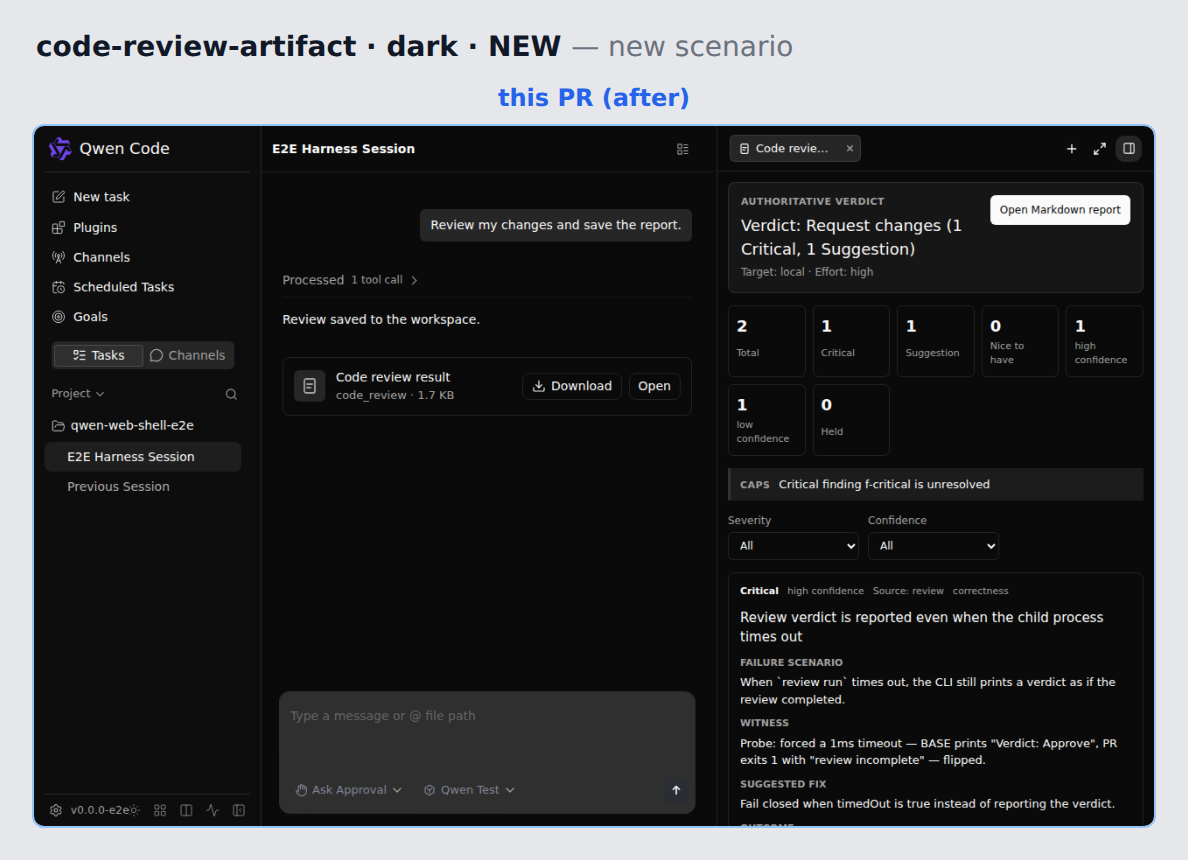Click the finding title about child process timeout

921,627
